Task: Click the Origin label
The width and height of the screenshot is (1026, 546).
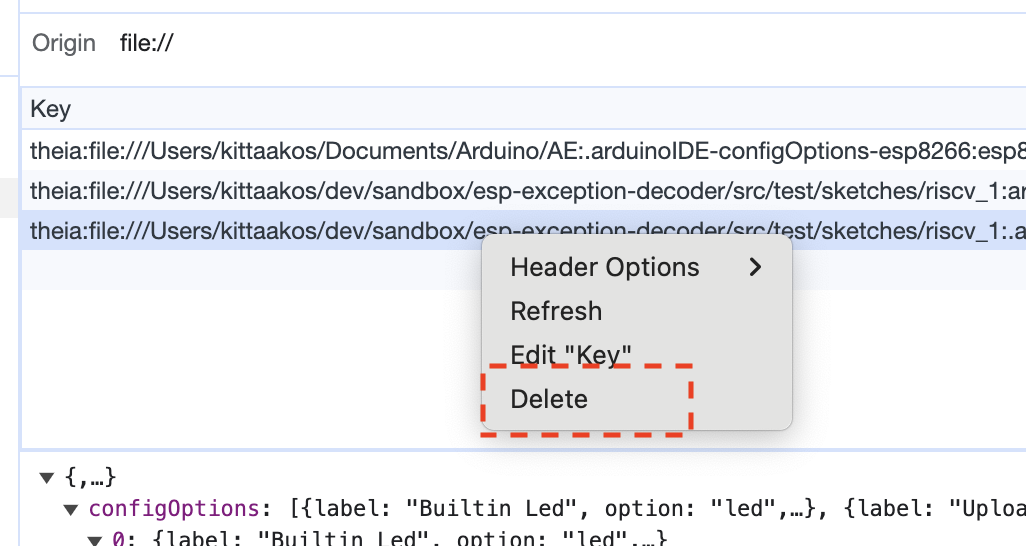Action: click(64, 43)
